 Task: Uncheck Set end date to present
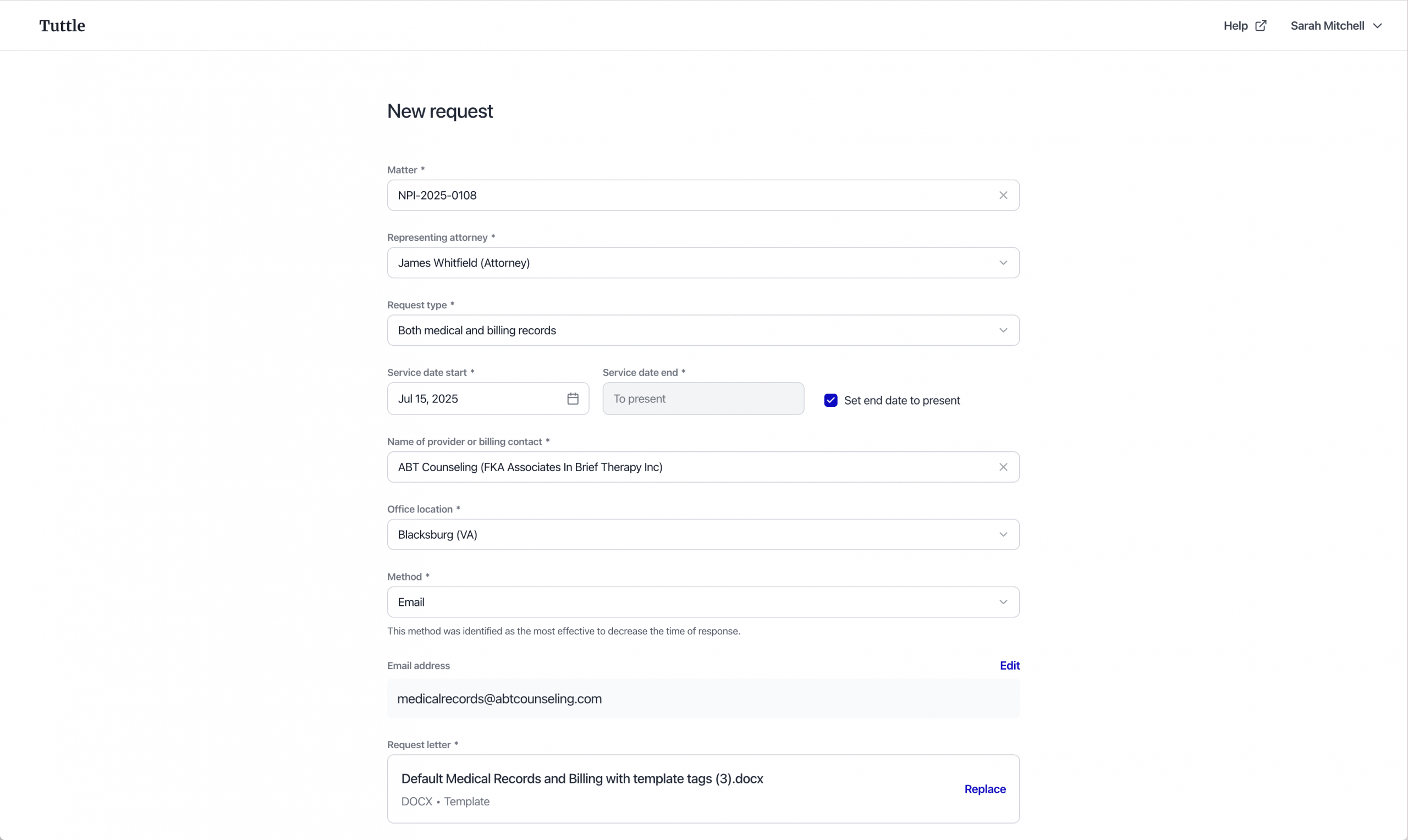830,400
